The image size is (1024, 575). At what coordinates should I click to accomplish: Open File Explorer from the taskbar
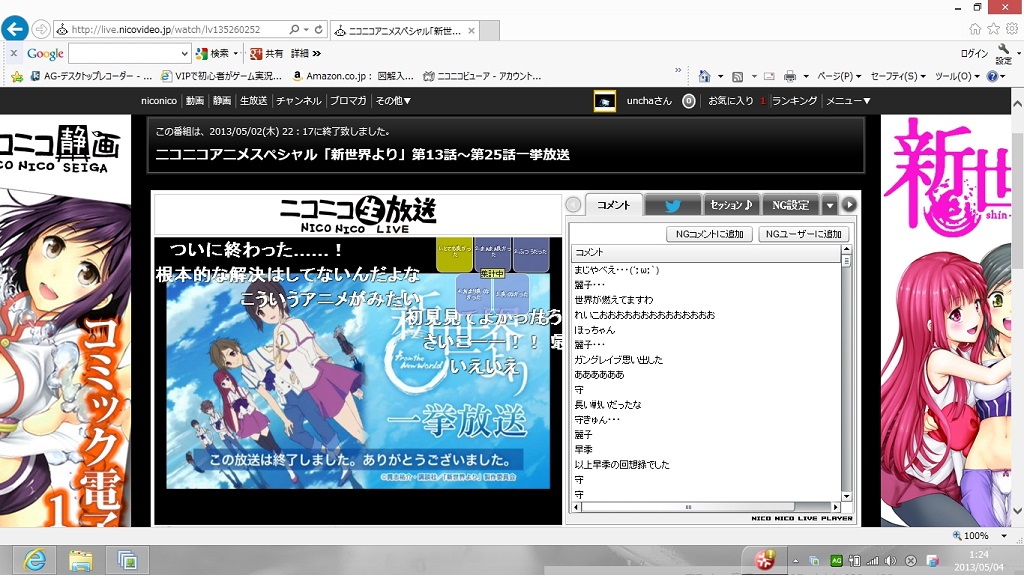pyautogui.click(x=81, y=561)
